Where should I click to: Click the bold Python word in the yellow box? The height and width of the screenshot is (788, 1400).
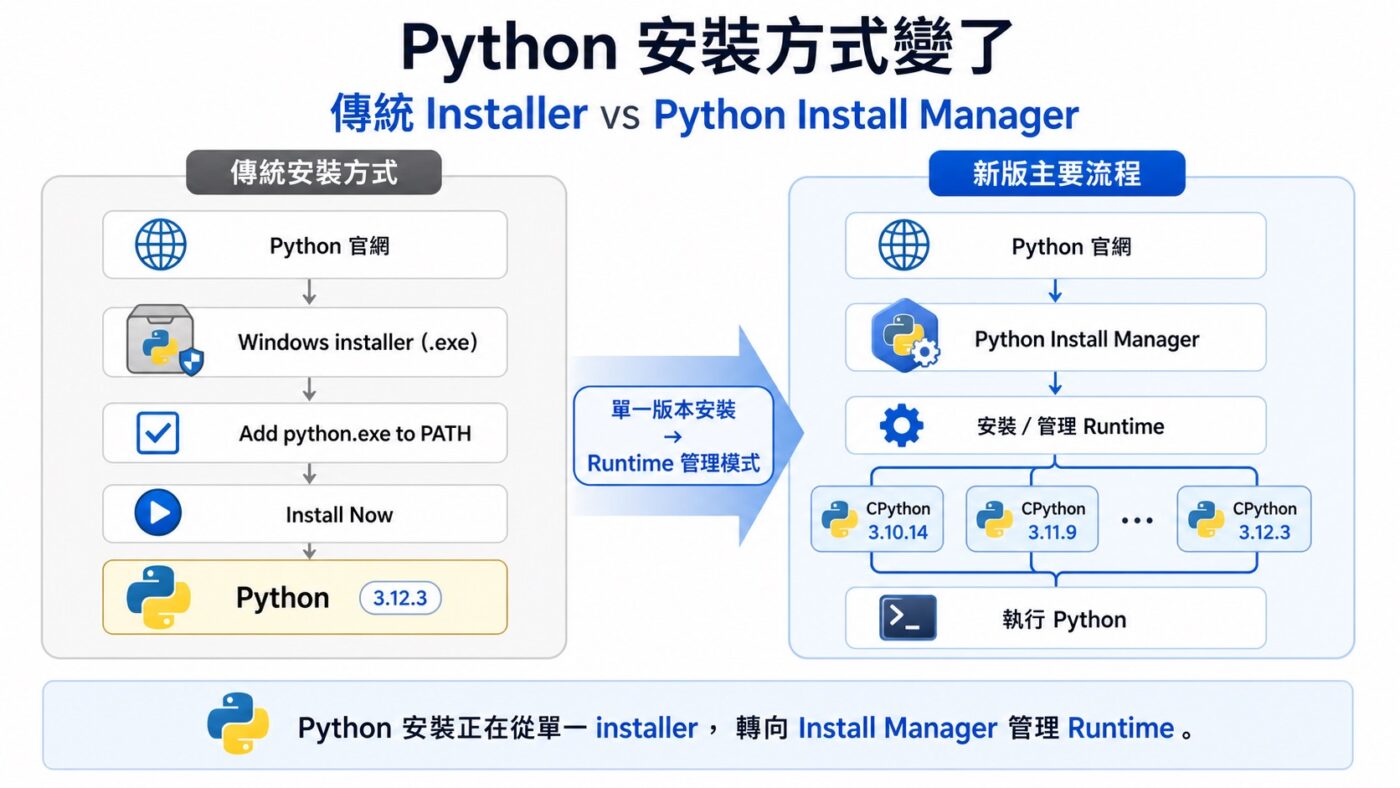click(x=282, y=598)
